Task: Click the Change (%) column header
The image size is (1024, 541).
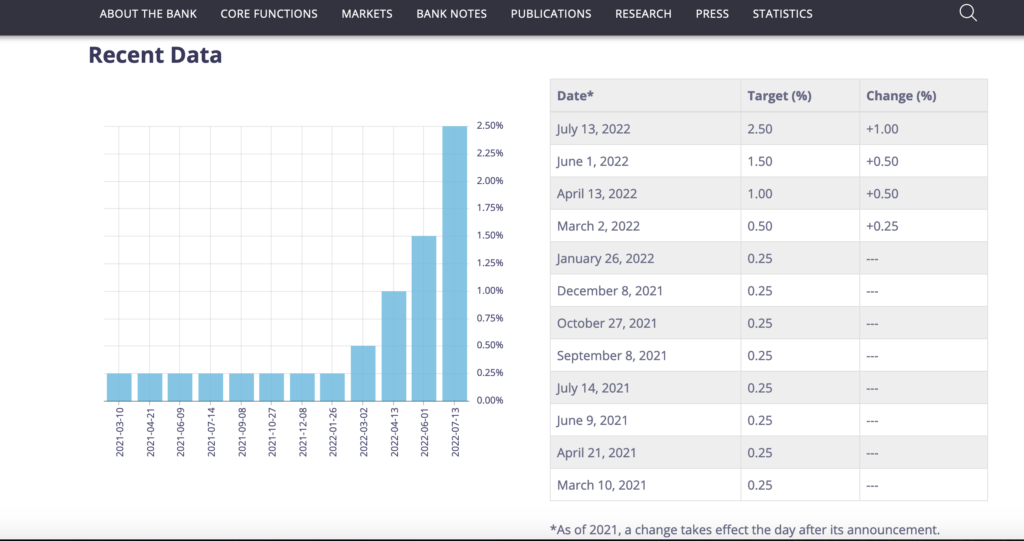Action: coord(923,95)
